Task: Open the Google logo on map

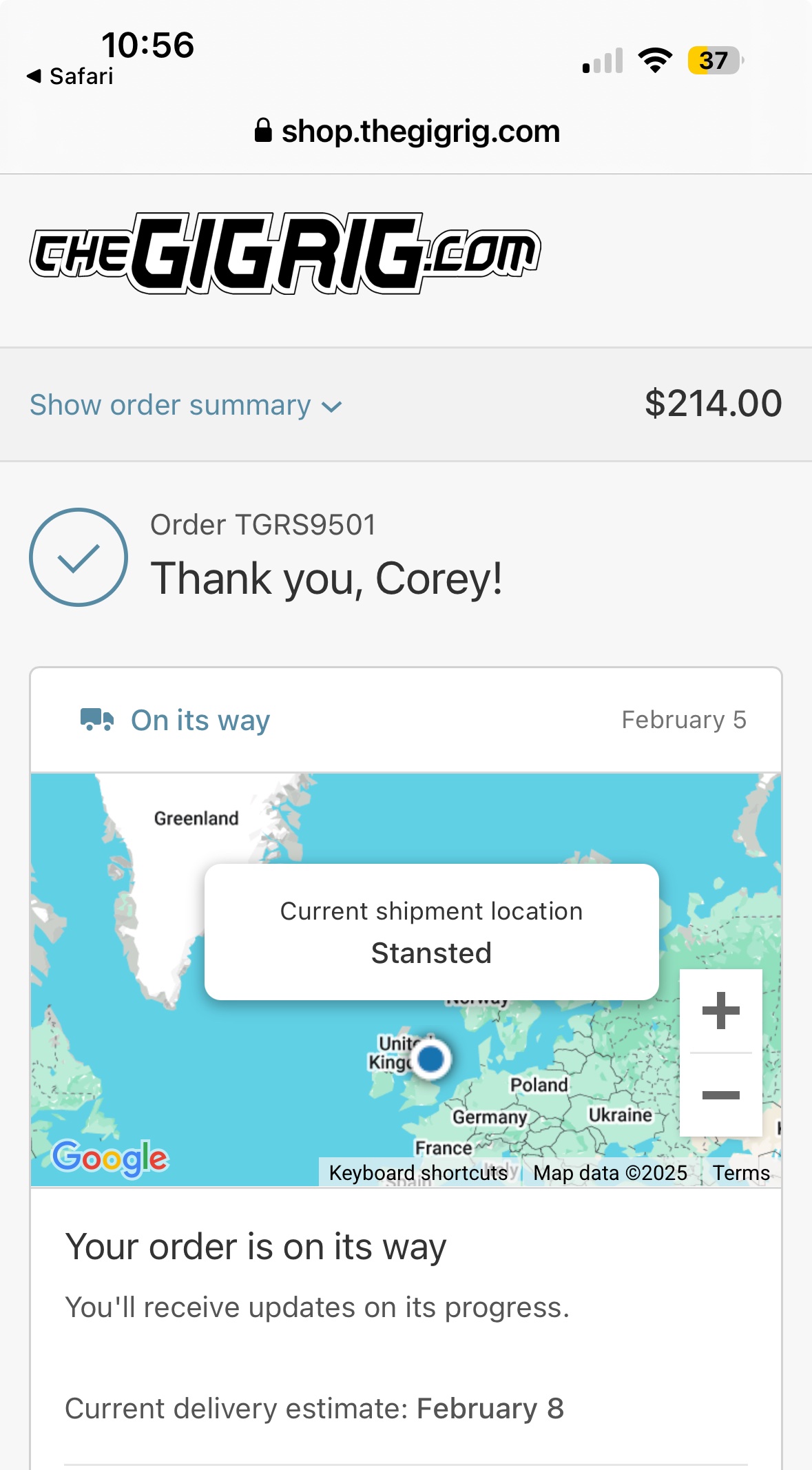Action: click(110, 1158)
